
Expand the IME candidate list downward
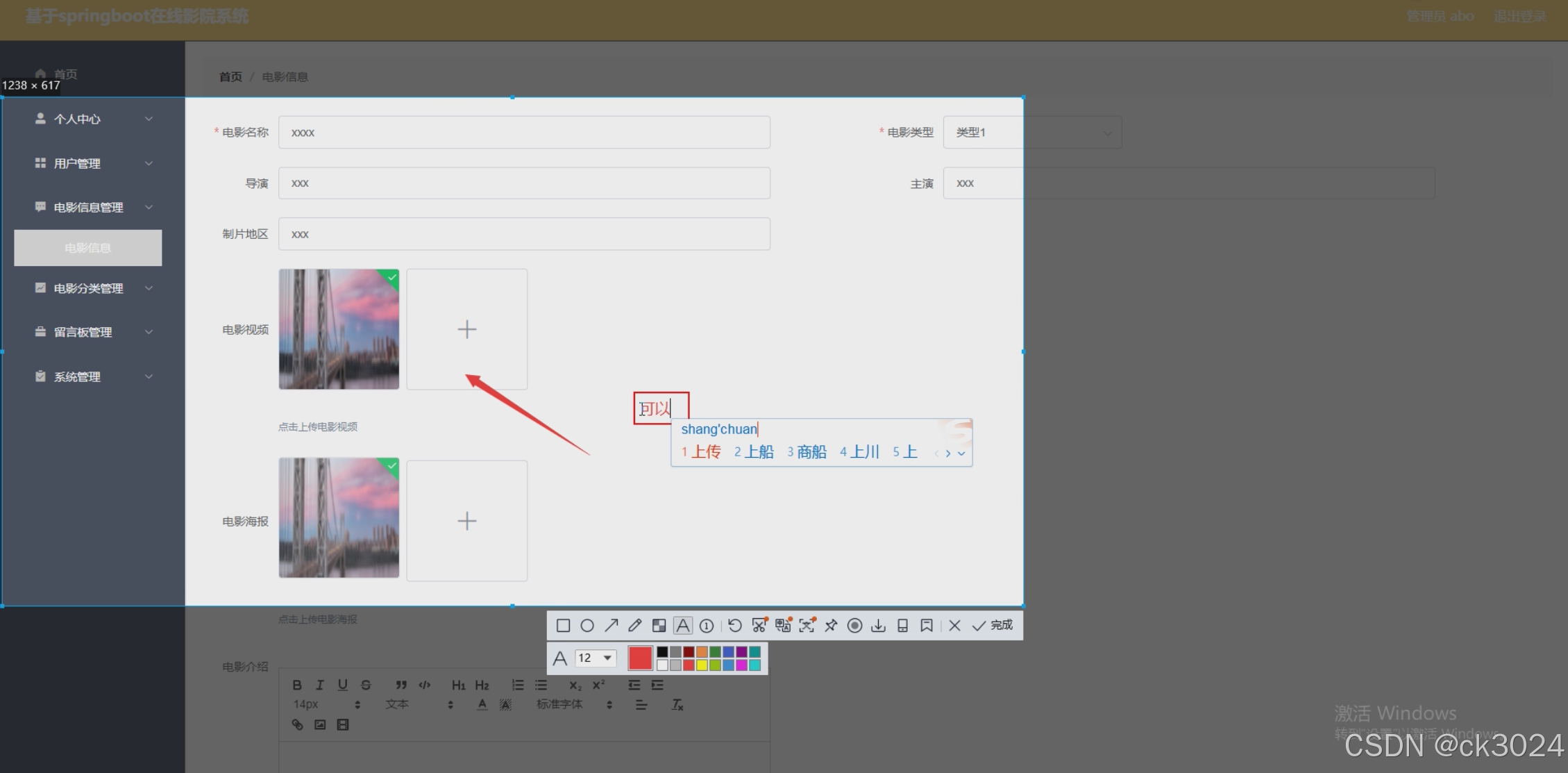pyautogui.click(x=961, y=454)
